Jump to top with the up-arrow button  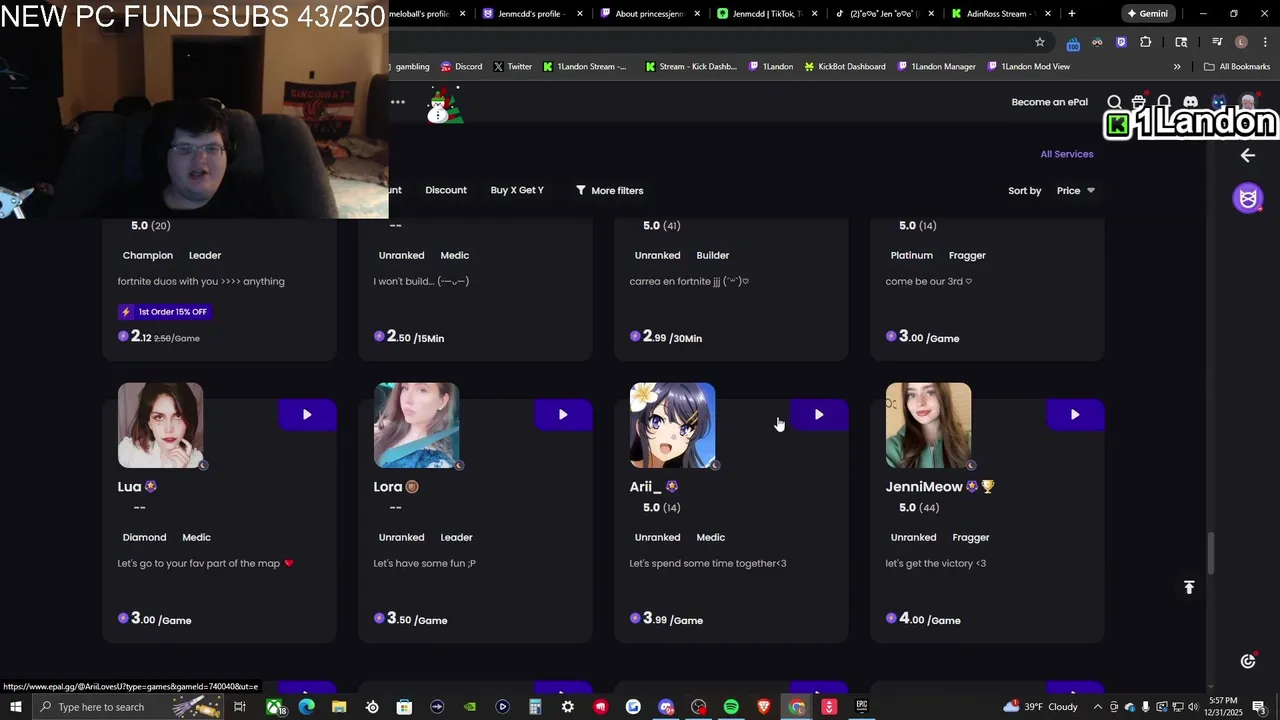(x=1189, y=588)
